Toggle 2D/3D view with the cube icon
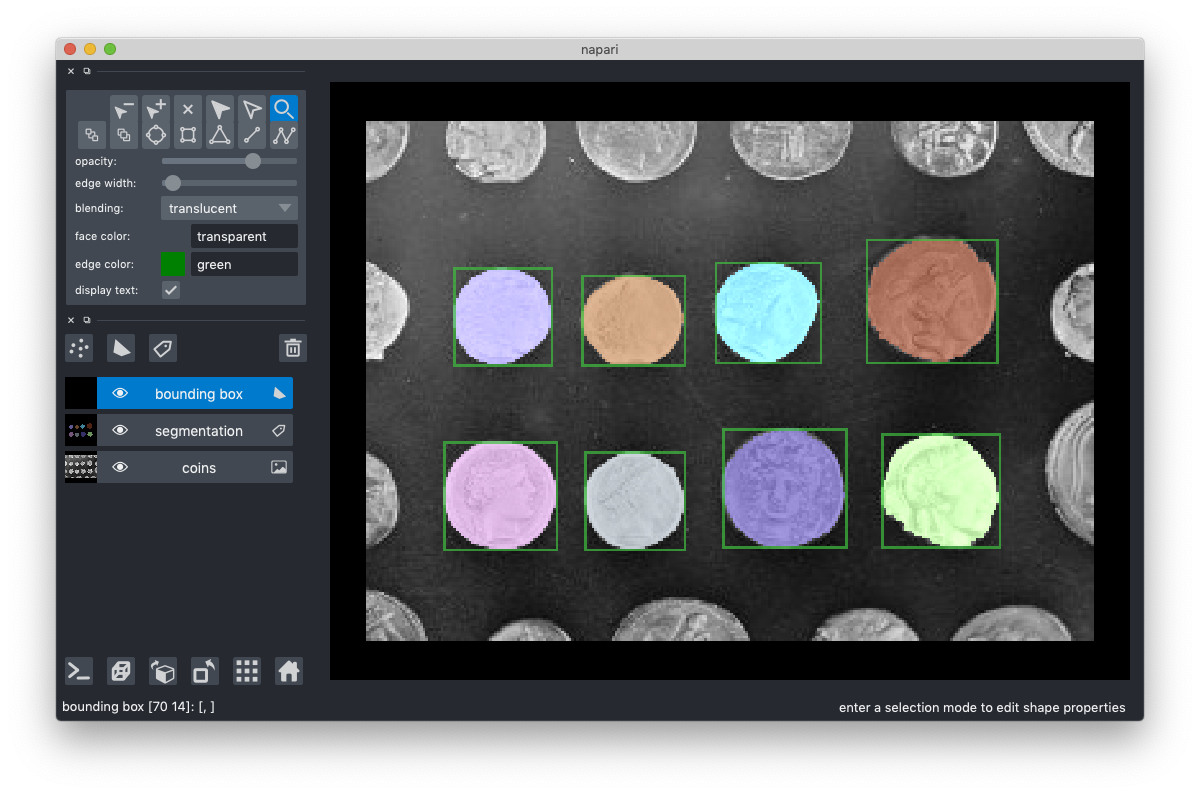Screen dimensions: 1200x795 pos(162,671)
